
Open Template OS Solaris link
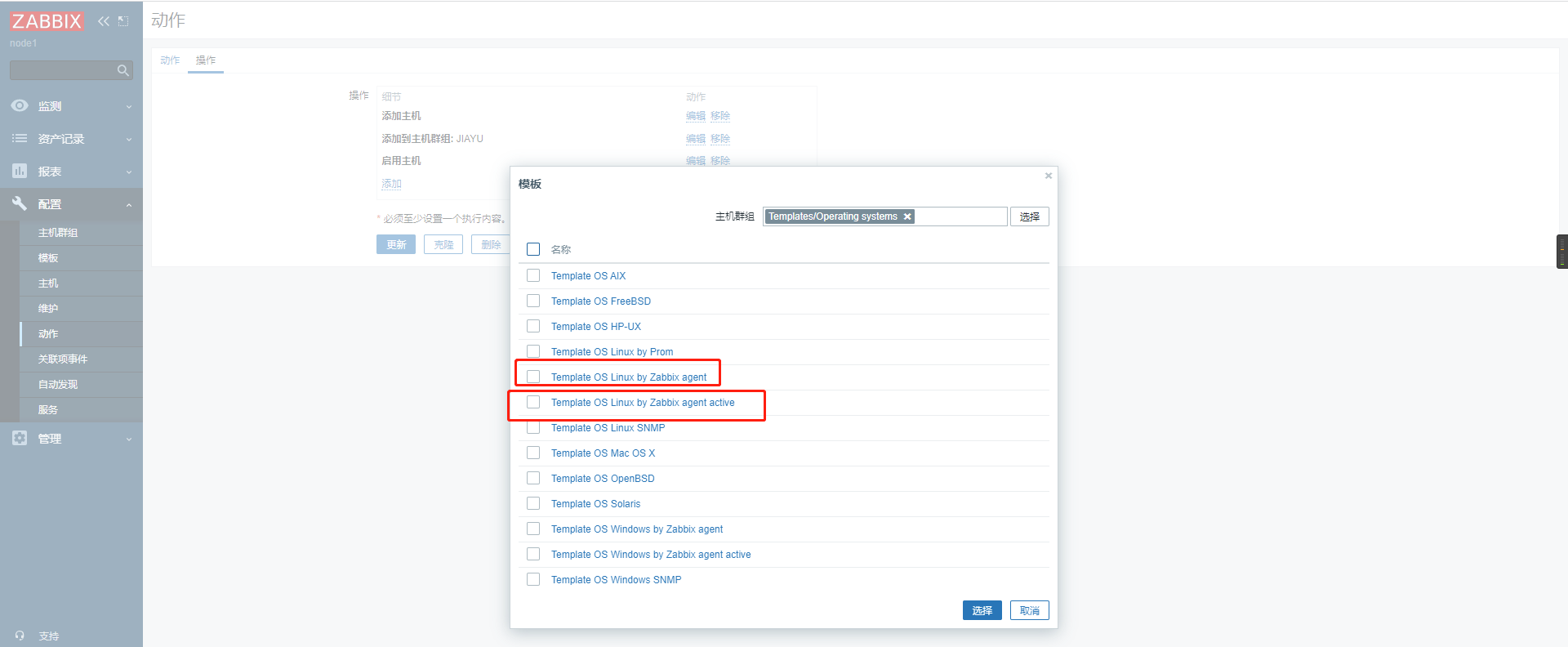595,504
